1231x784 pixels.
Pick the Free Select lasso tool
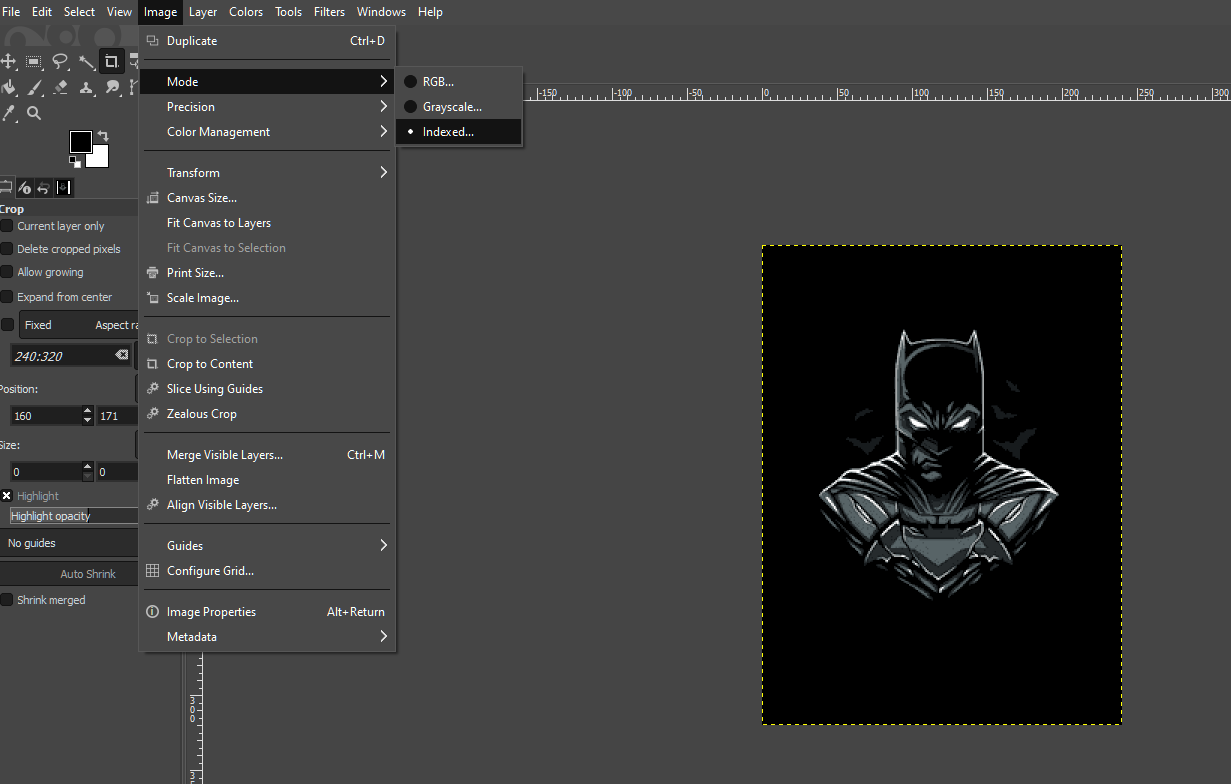point(59,61)
